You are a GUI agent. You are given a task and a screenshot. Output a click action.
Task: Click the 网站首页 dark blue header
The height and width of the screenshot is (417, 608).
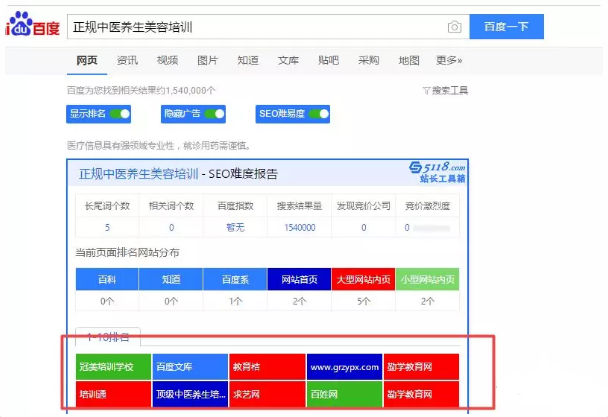[x=299, y=279]
